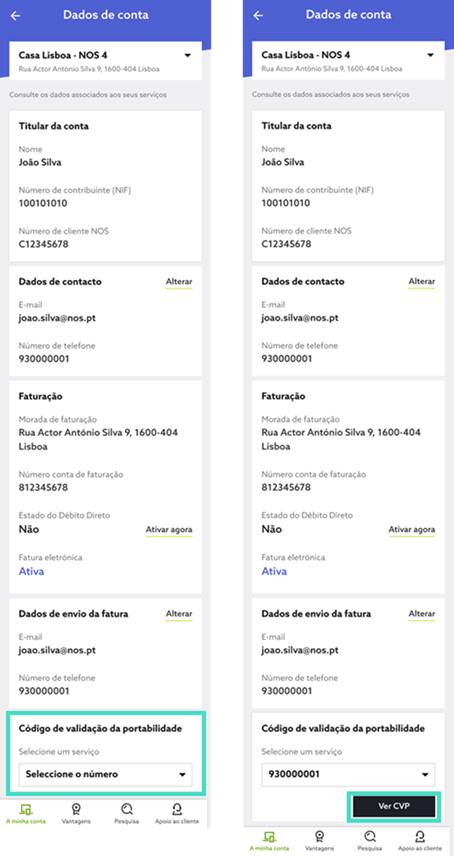454x856 pixels.
Task: Click the Ver CVP button
Action: click(394, 806)
